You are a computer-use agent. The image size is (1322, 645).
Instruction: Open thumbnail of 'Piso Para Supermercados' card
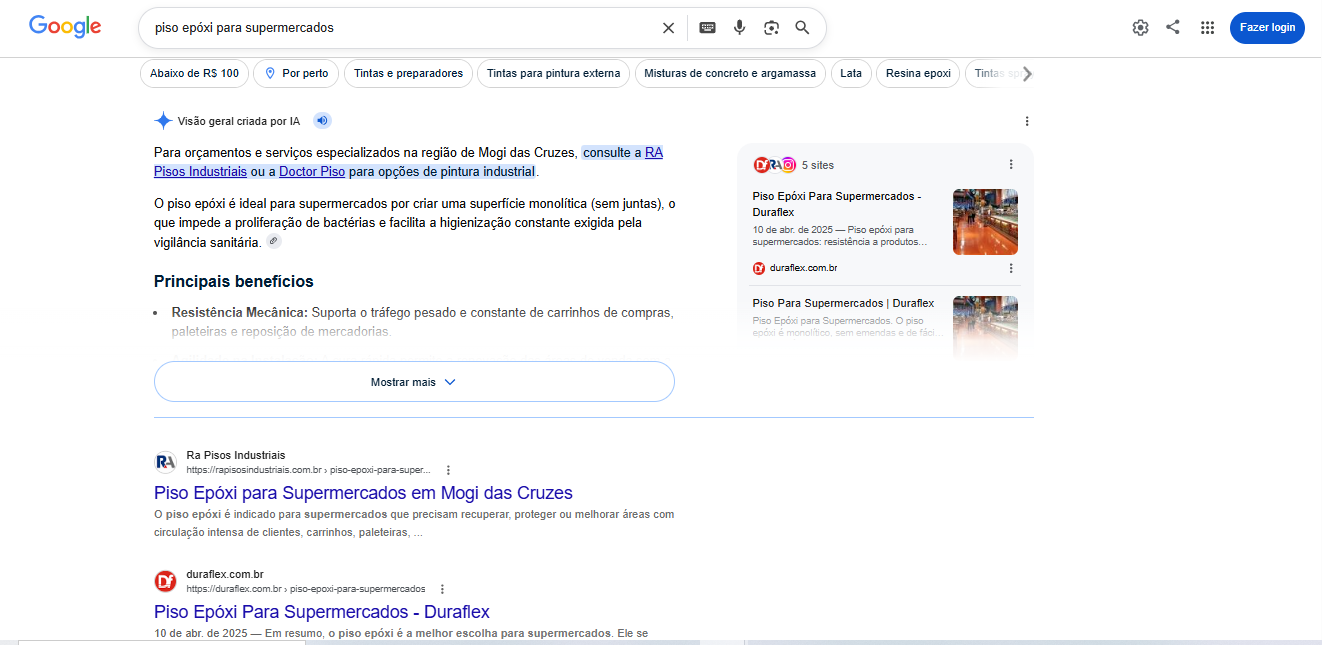pos(985,327)
